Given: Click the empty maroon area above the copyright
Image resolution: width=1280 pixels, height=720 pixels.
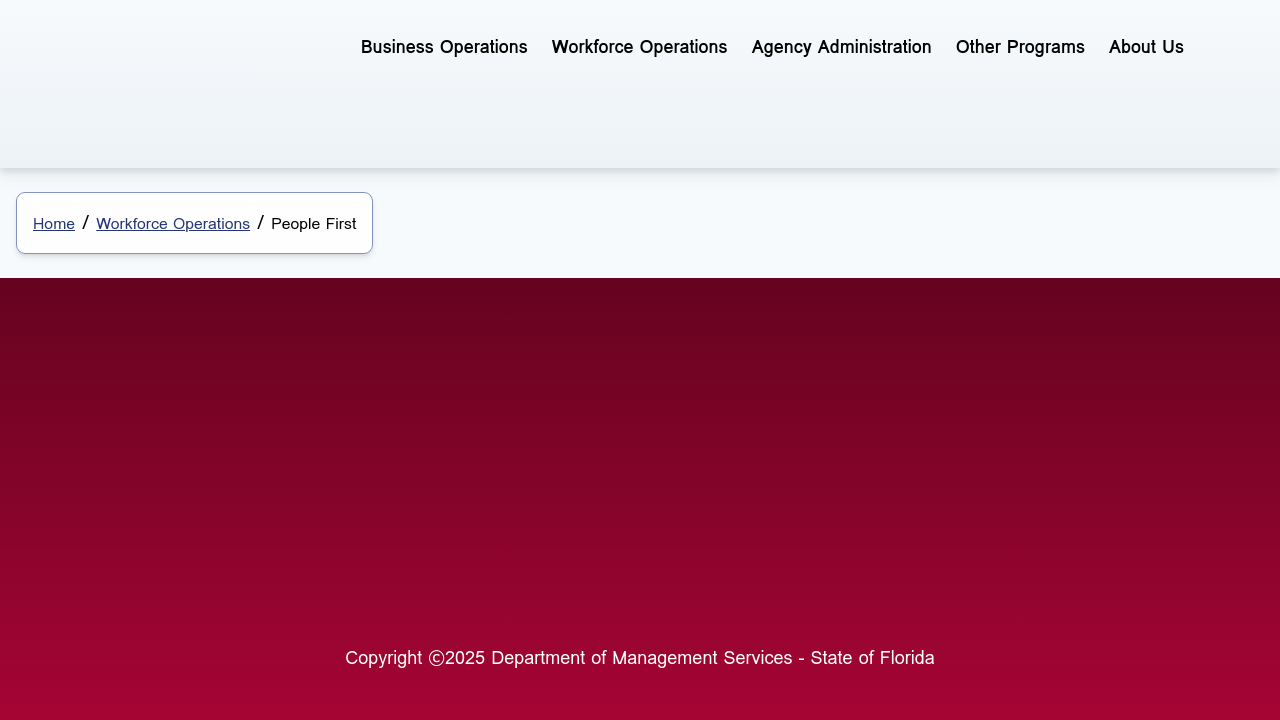Looking at the screenshot, I should coord(640,450).
